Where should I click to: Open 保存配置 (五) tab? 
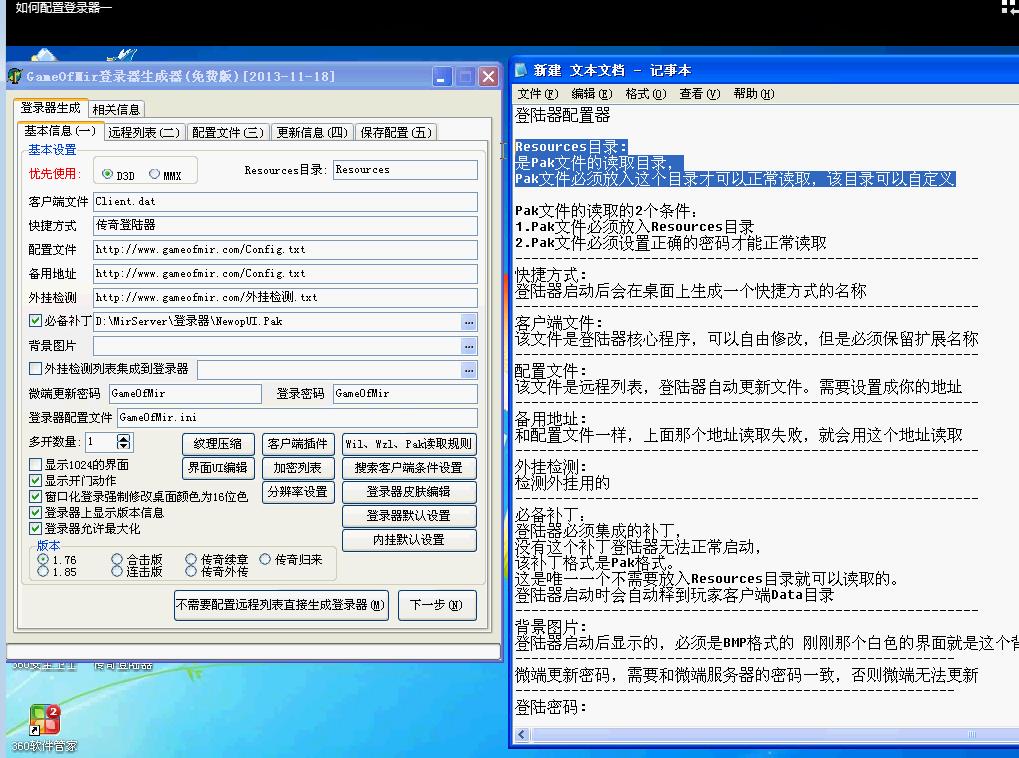(x=396, y=133)
